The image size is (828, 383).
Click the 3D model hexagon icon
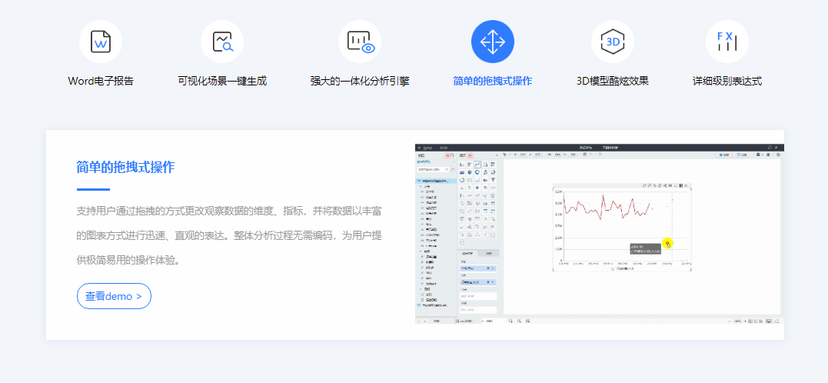(613, 42)
